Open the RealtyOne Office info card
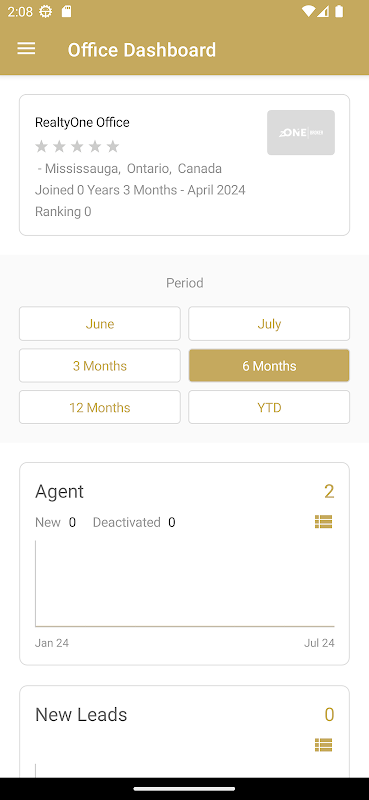Screen dimensions: 369x800 185,165
